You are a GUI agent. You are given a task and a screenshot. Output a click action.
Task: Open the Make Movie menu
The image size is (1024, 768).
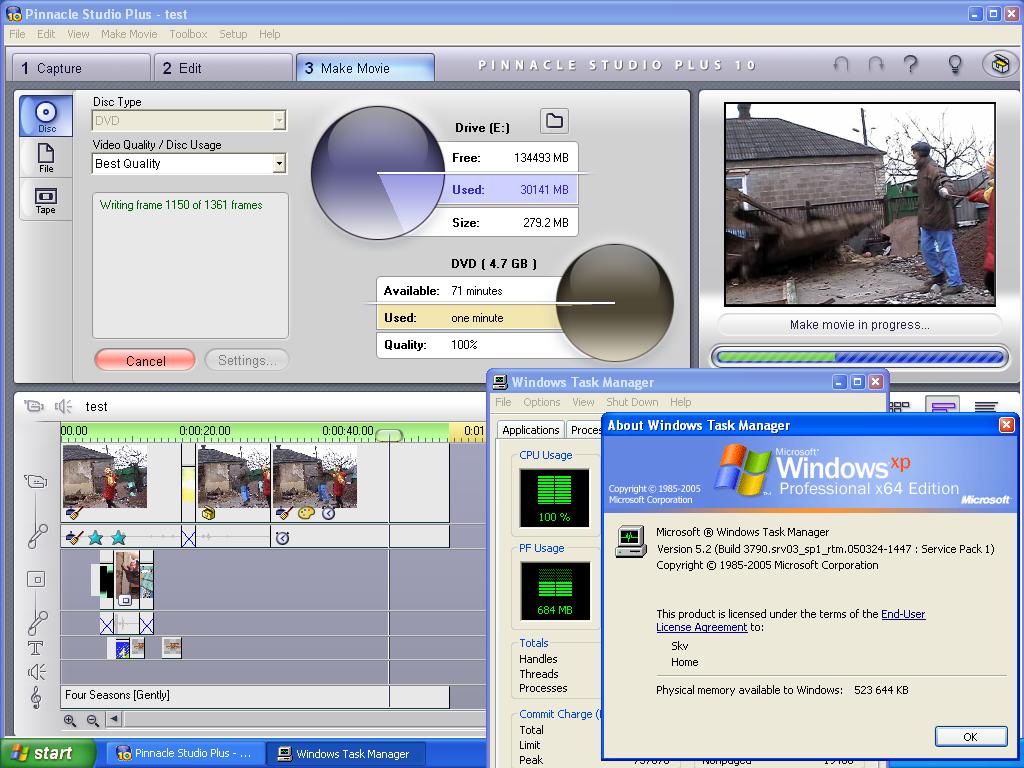(x=129, y=34)
